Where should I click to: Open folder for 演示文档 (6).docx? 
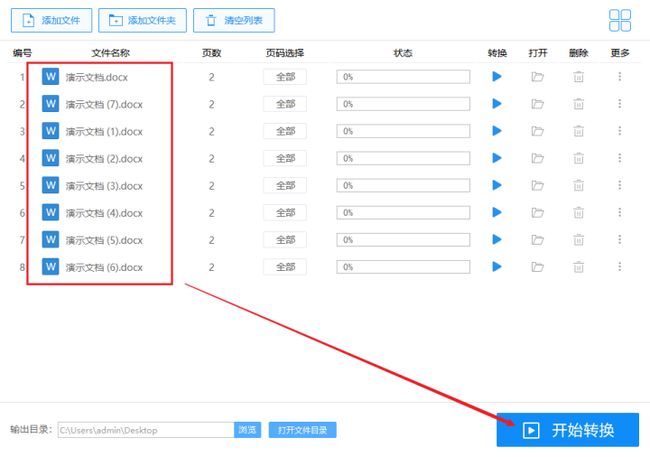pos(538,267)
